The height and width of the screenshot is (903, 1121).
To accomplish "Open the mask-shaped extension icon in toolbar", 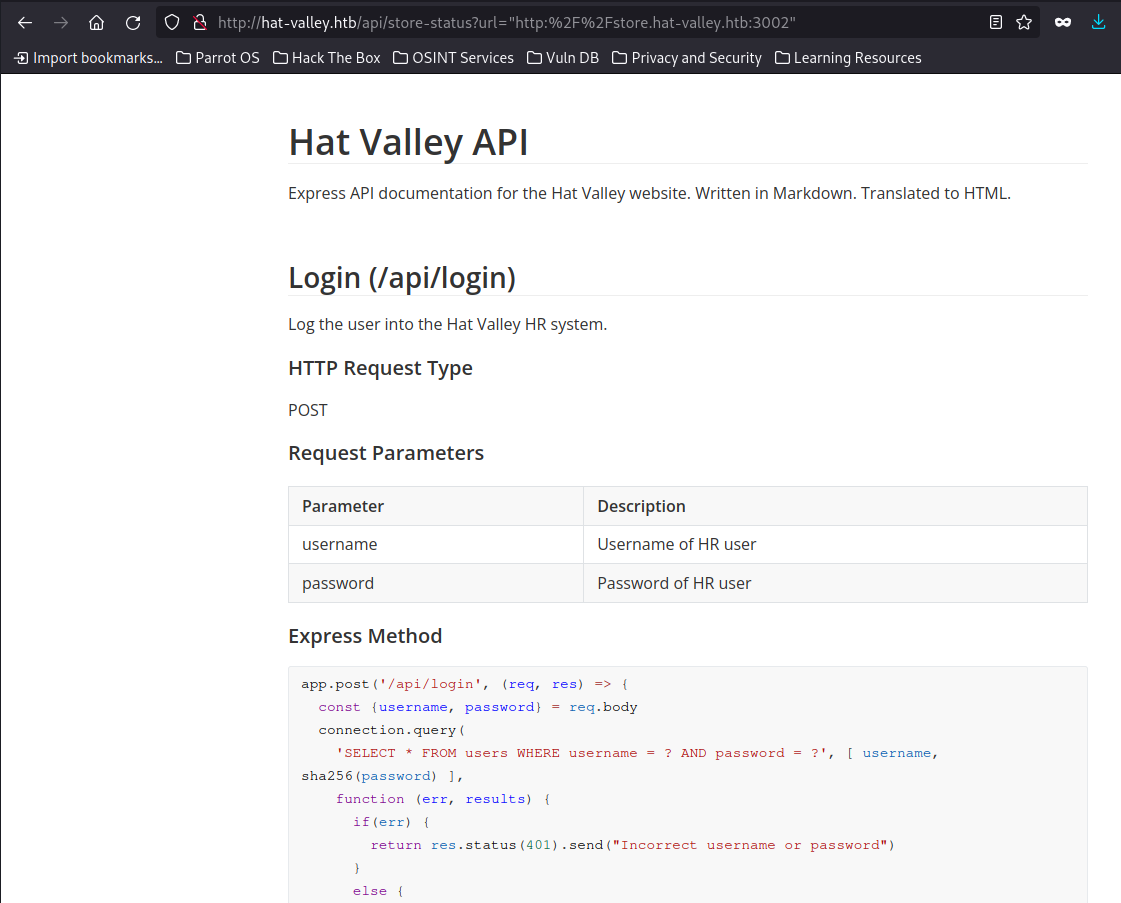I will click(x=1063, y=22).
